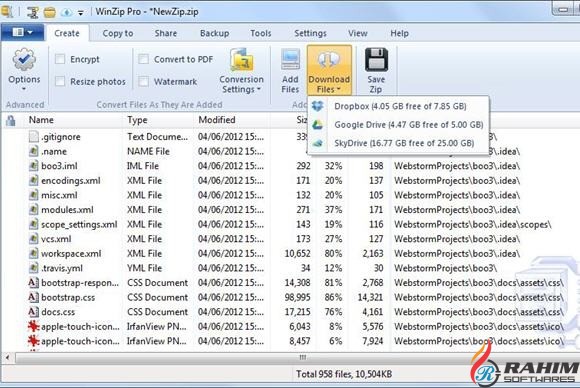
Task: Tick the Watermark checkbox
Action: point(144,81)
